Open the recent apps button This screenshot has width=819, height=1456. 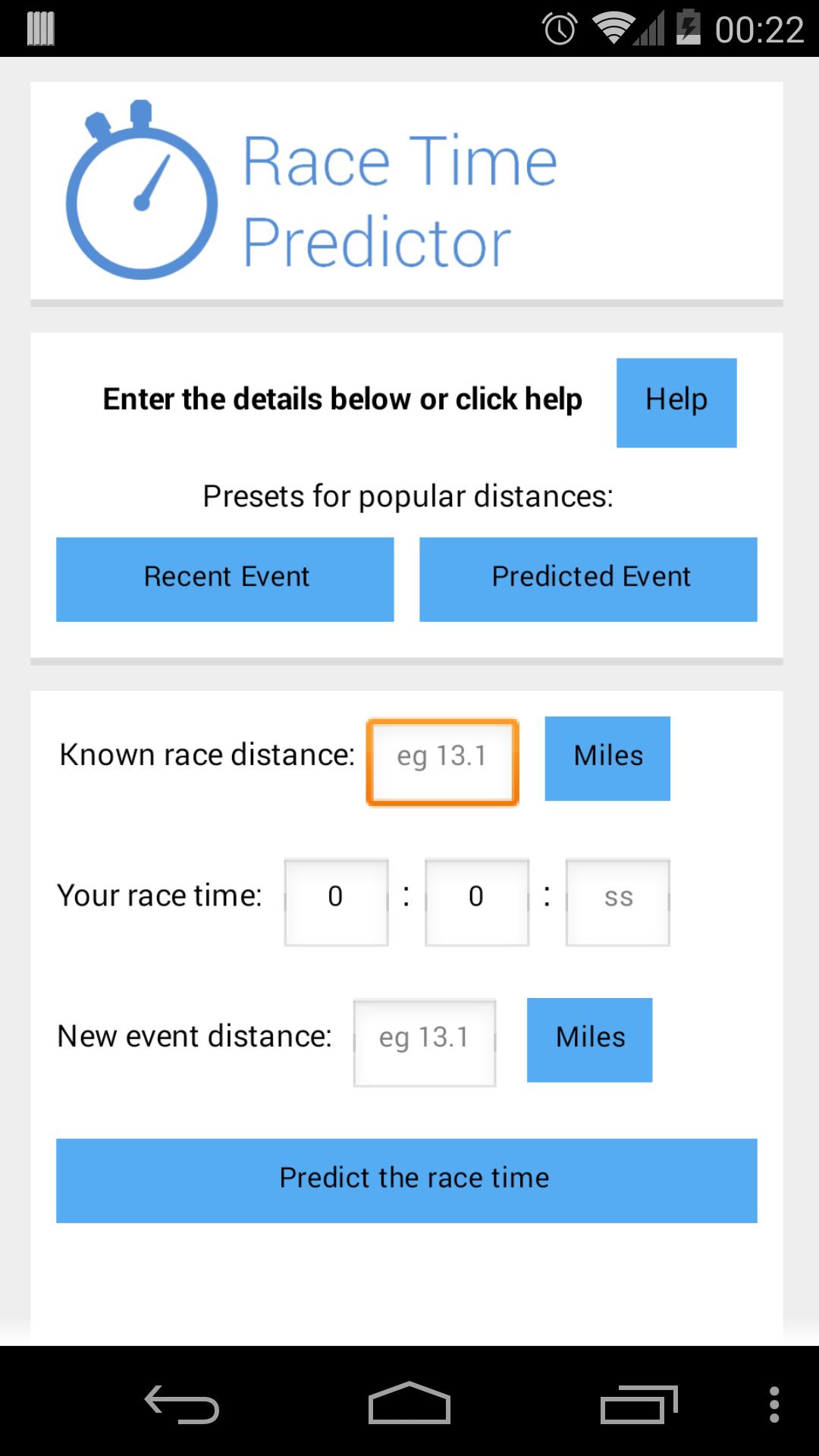(x=641, y=1403)
